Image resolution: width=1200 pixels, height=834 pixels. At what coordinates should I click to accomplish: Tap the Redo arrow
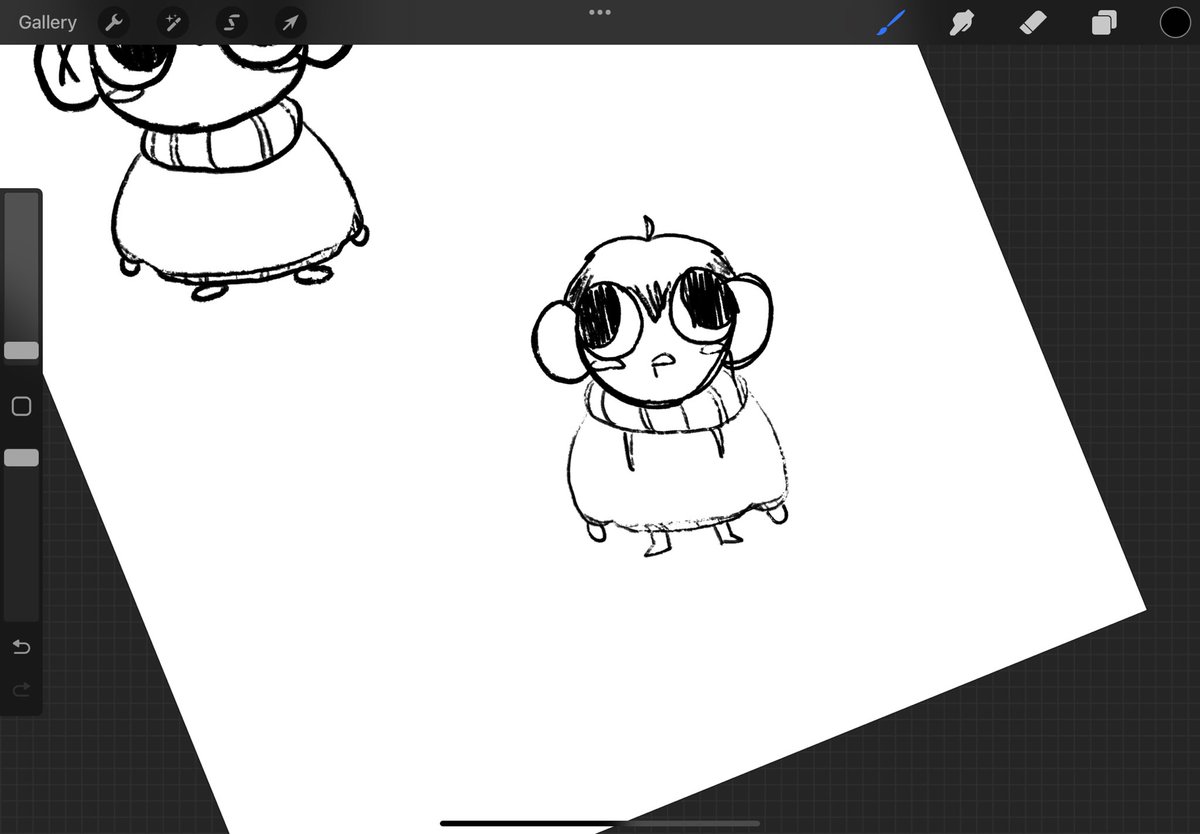pos(21,690)
